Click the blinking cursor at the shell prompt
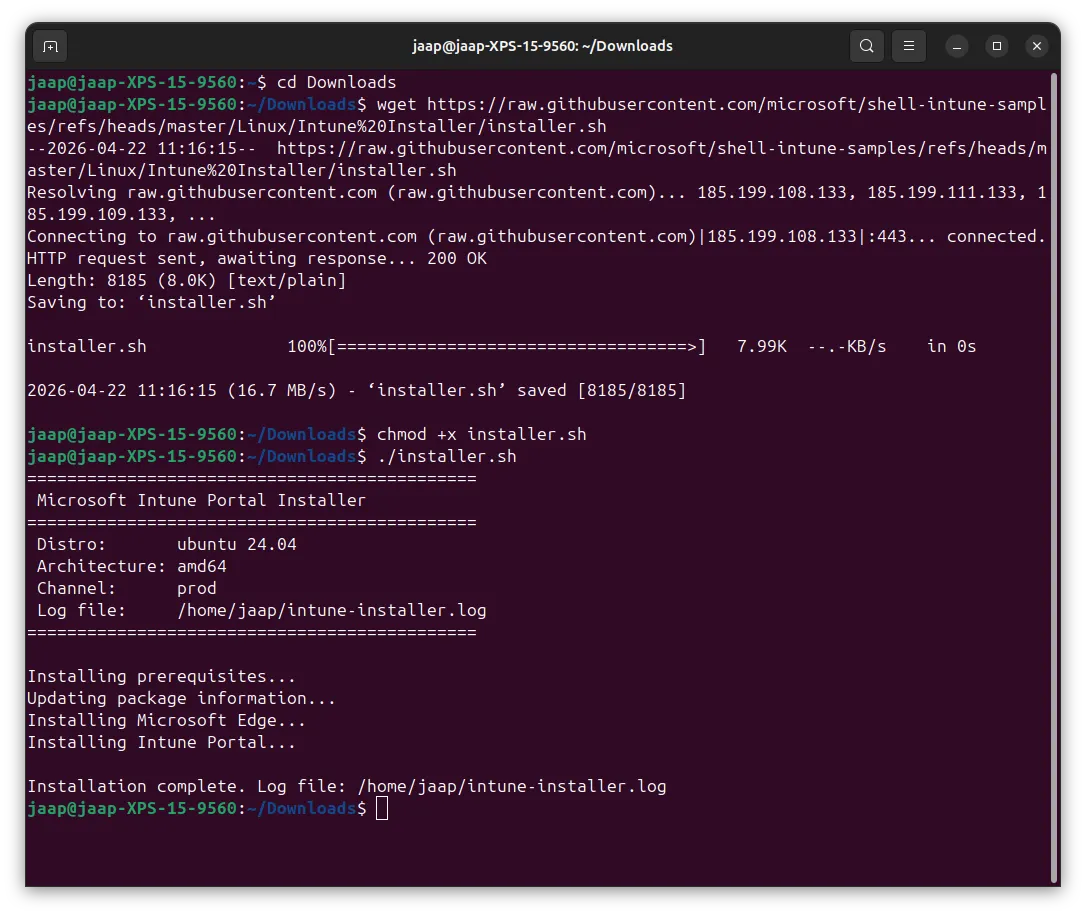The image size is (1086, 915). [x=381, y=808]
